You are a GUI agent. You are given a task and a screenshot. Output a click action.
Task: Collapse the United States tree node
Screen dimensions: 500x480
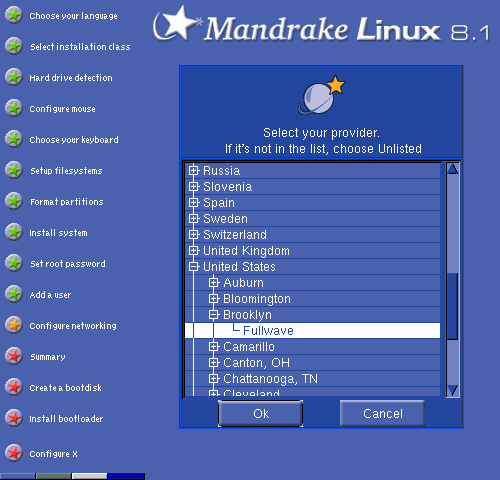coord(193,267)
